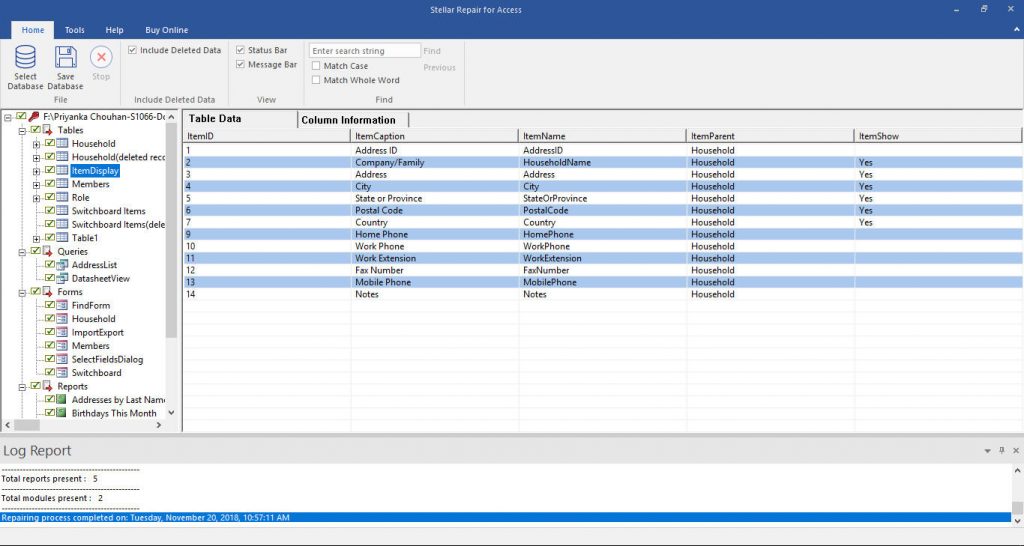This screenshot has width=1024, height=546.
Task: Select the highlighted repairing process completed line
Action: click(505, 517)
